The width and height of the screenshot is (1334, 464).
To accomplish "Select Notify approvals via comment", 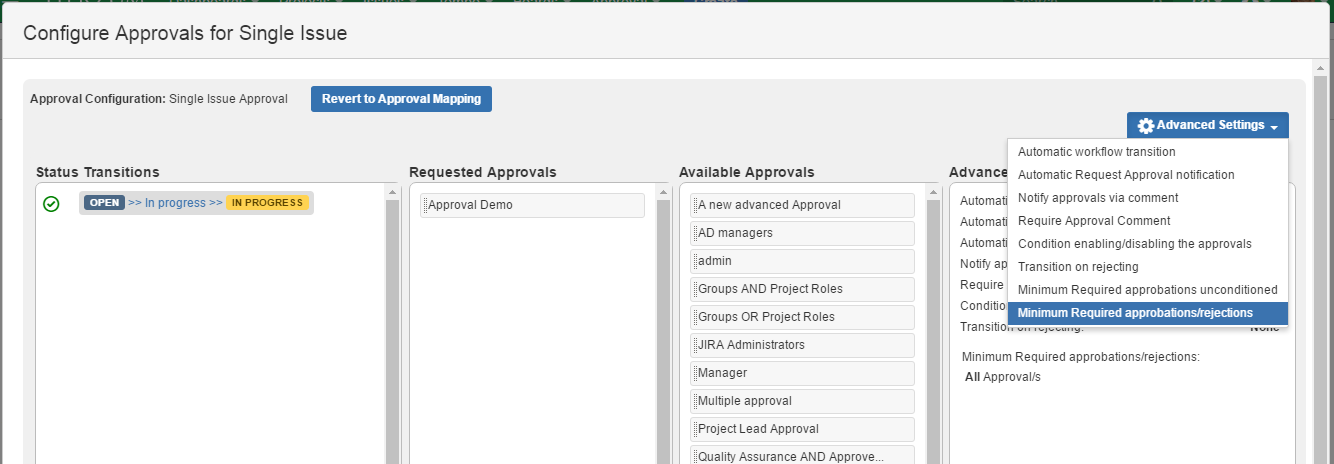I will pos(1097,198).
